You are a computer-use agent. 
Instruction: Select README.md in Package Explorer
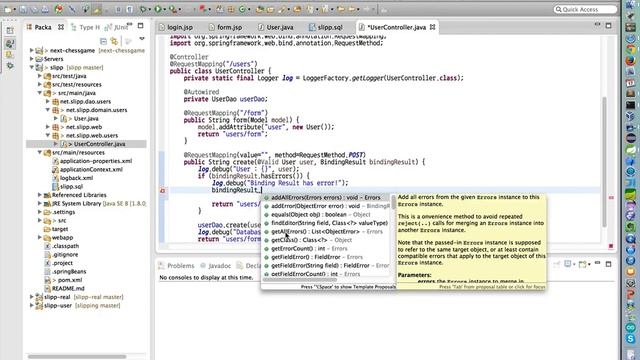coord(68,288)
